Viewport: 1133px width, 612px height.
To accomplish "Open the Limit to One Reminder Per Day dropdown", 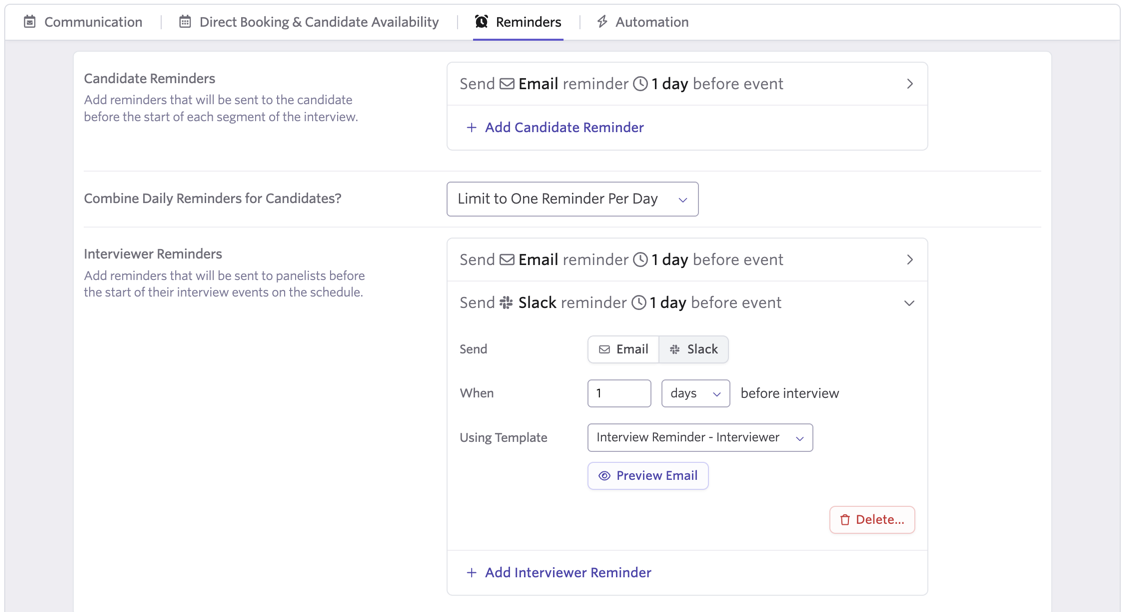I will [572, 199].
